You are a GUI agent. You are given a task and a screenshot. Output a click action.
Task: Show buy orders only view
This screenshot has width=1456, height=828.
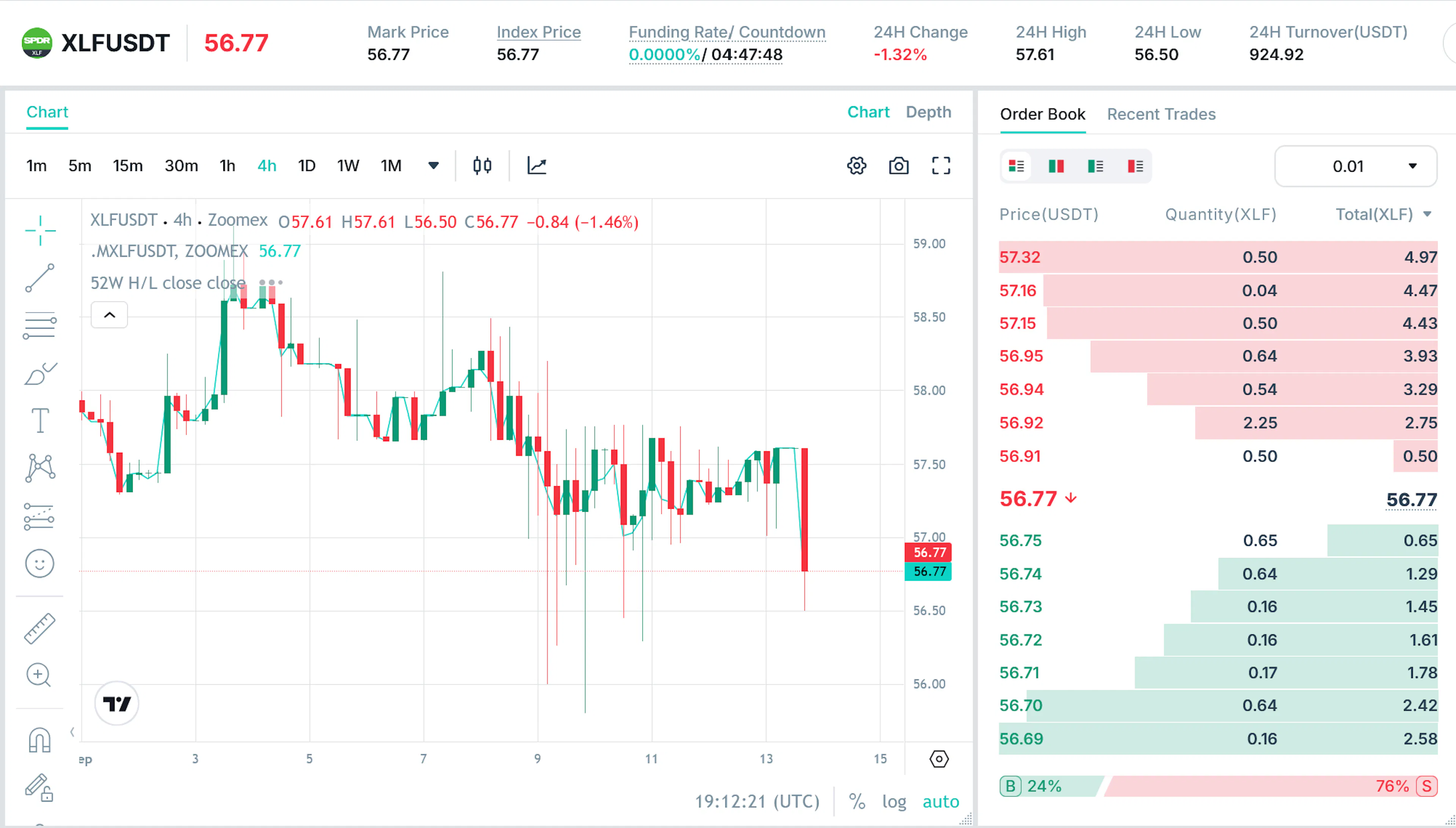click(1095, 166)
